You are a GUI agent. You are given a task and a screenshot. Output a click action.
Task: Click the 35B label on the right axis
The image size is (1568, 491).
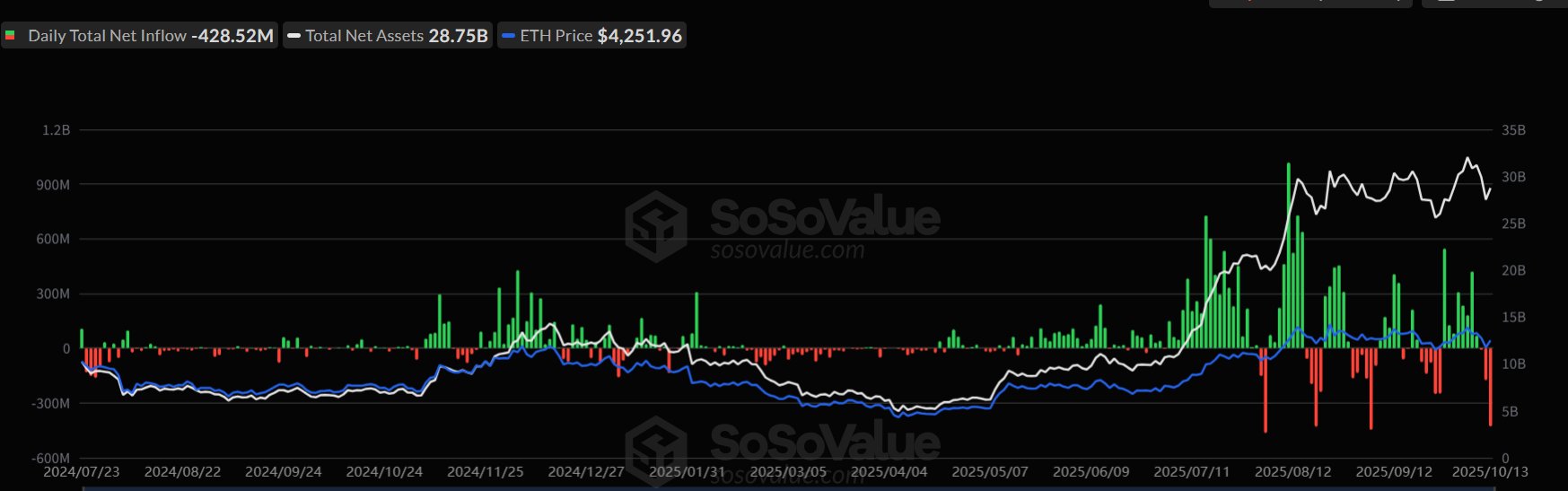coord(1513,130)
